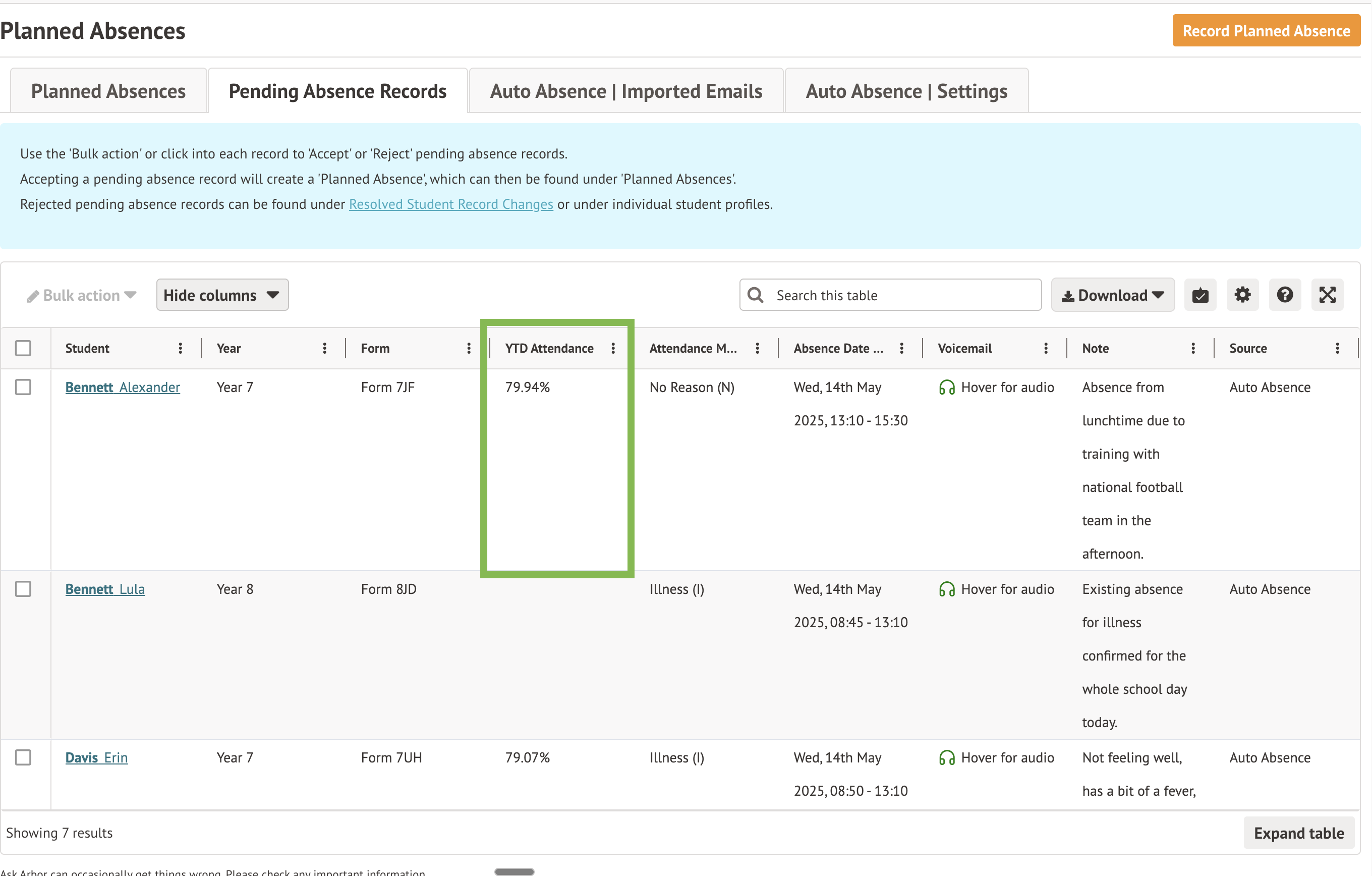The height and width of the screenshot is (876, 1372).
Task: Select Bennett Alexander's row checkbox
Action: coord(23,388)
